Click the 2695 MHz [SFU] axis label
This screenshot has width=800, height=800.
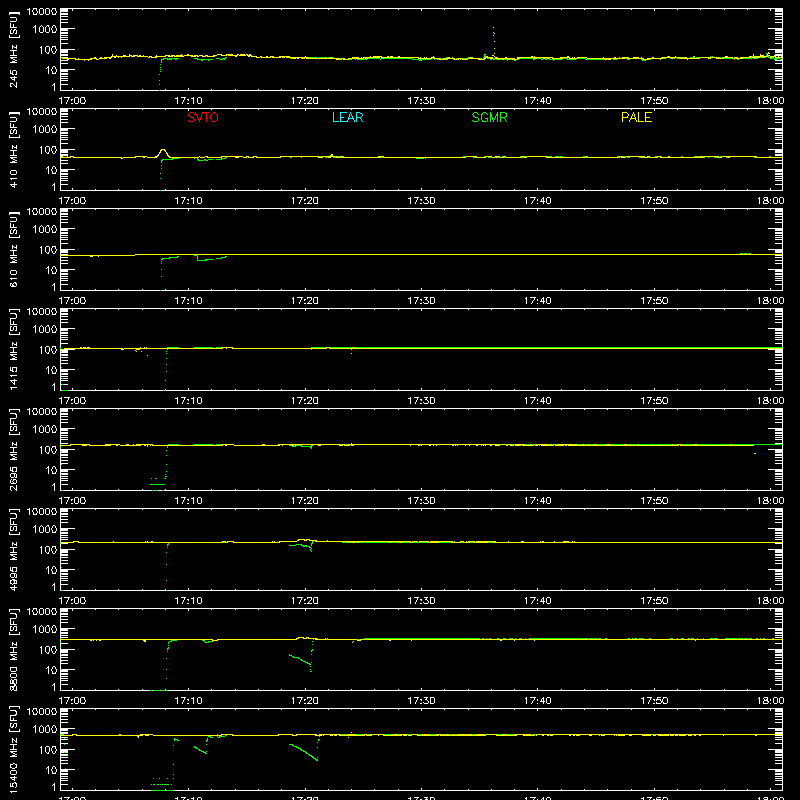(14, 449)
